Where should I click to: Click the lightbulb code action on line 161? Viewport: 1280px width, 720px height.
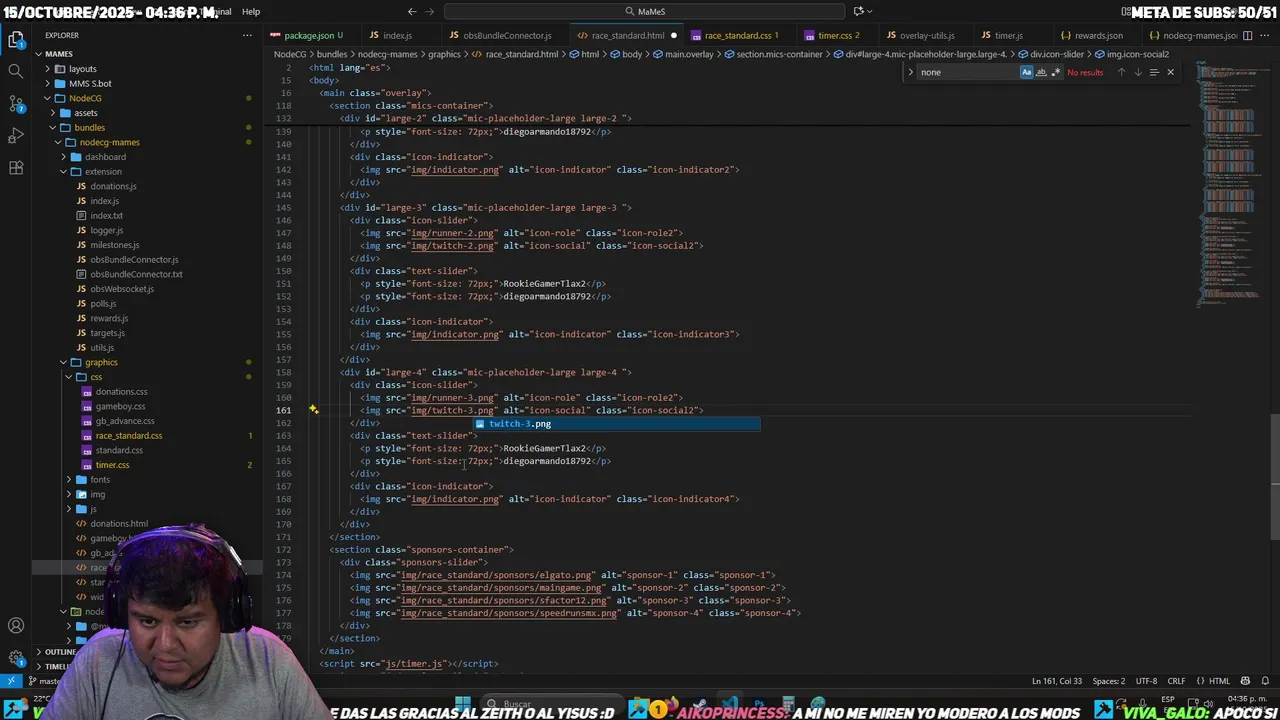pyautogui.click(x=313, y=410)
